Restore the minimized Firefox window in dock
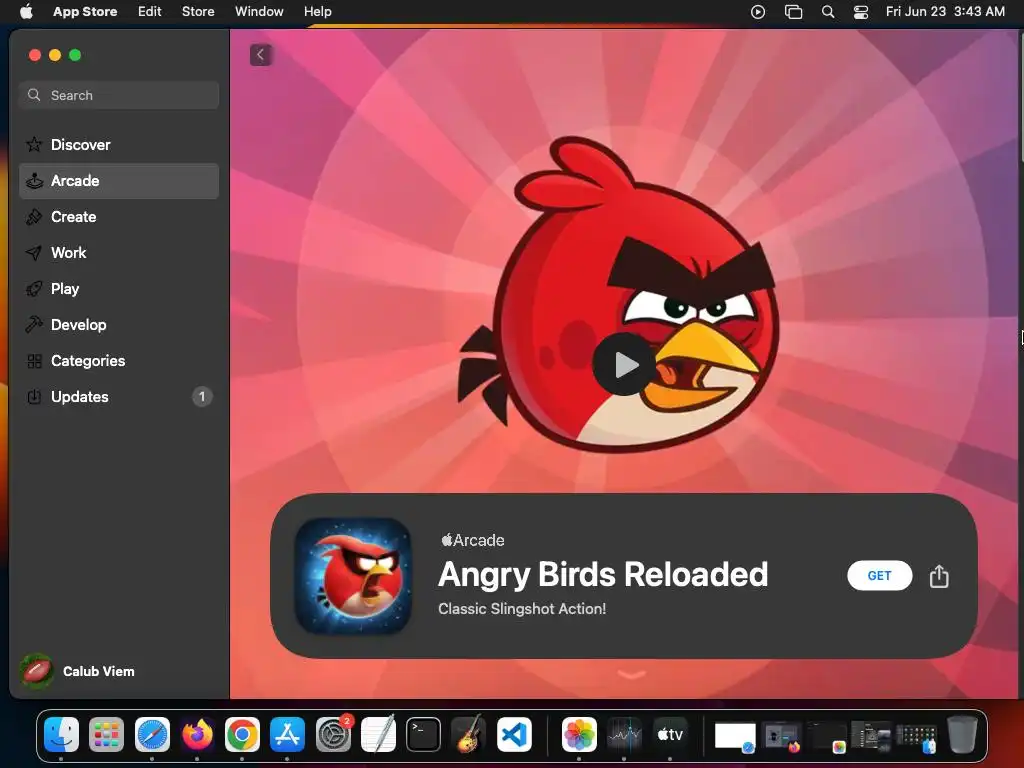Image resolution: width=1024 pixels, height=768 pixels. 782,737
